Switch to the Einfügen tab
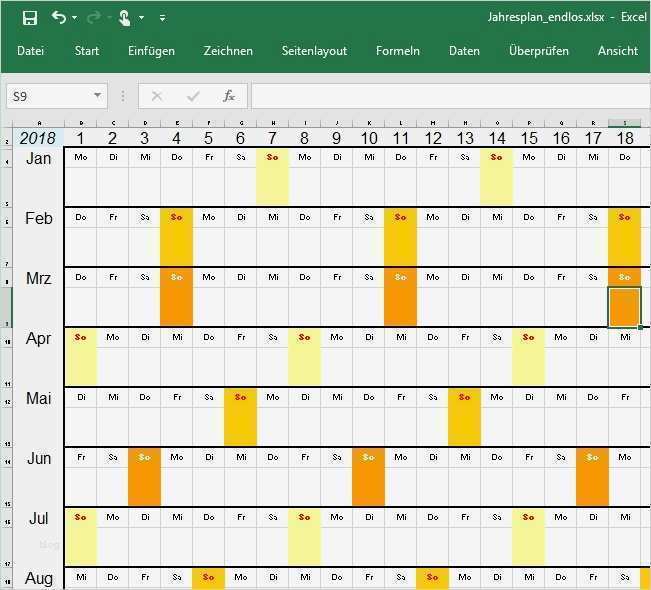This screenshot has width=651, height=590. pos(151,51)
